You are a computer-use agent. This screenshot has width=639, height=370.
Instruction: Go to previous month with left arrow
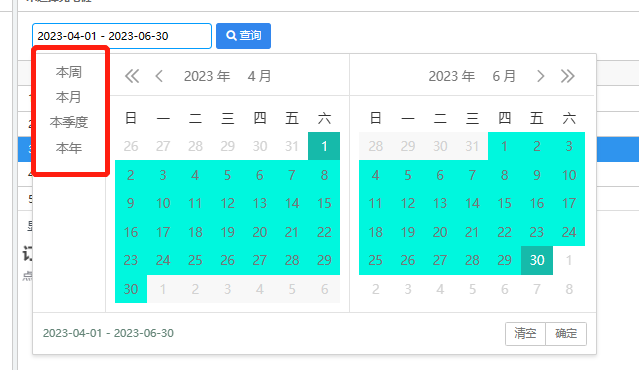pos(159,76)
